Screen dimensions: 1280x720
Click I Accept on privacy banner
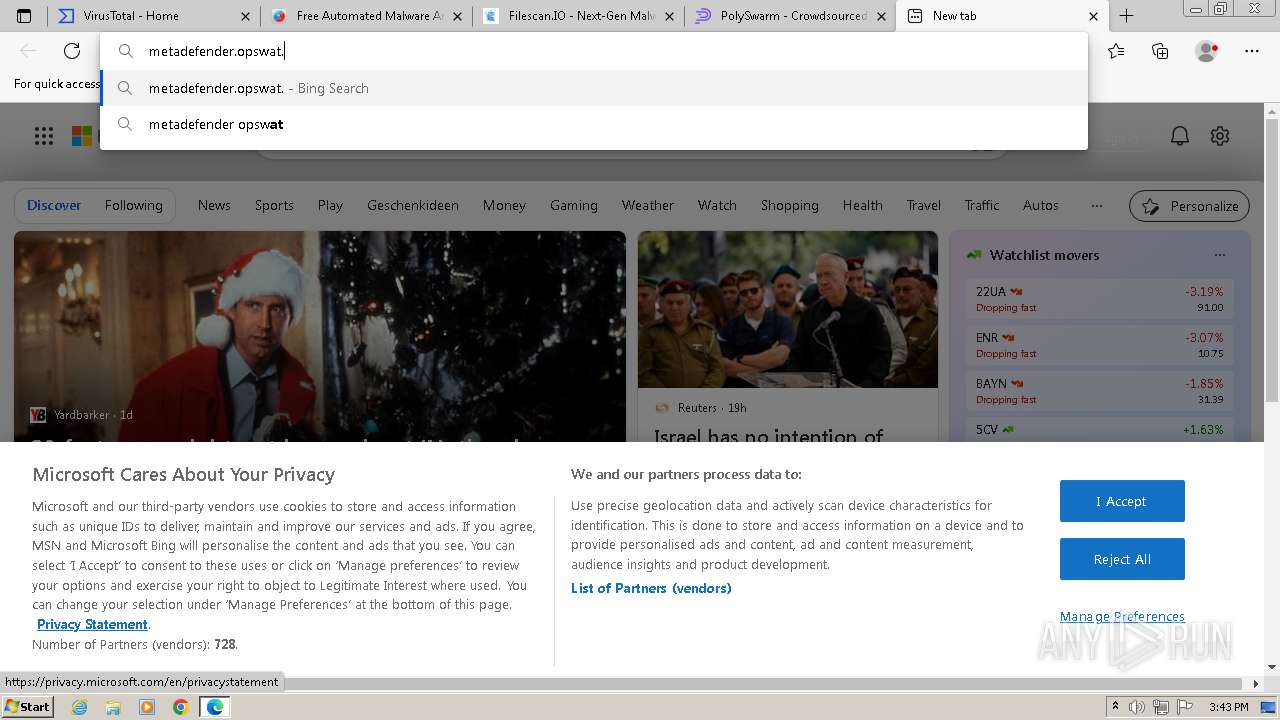[1122, 501]
